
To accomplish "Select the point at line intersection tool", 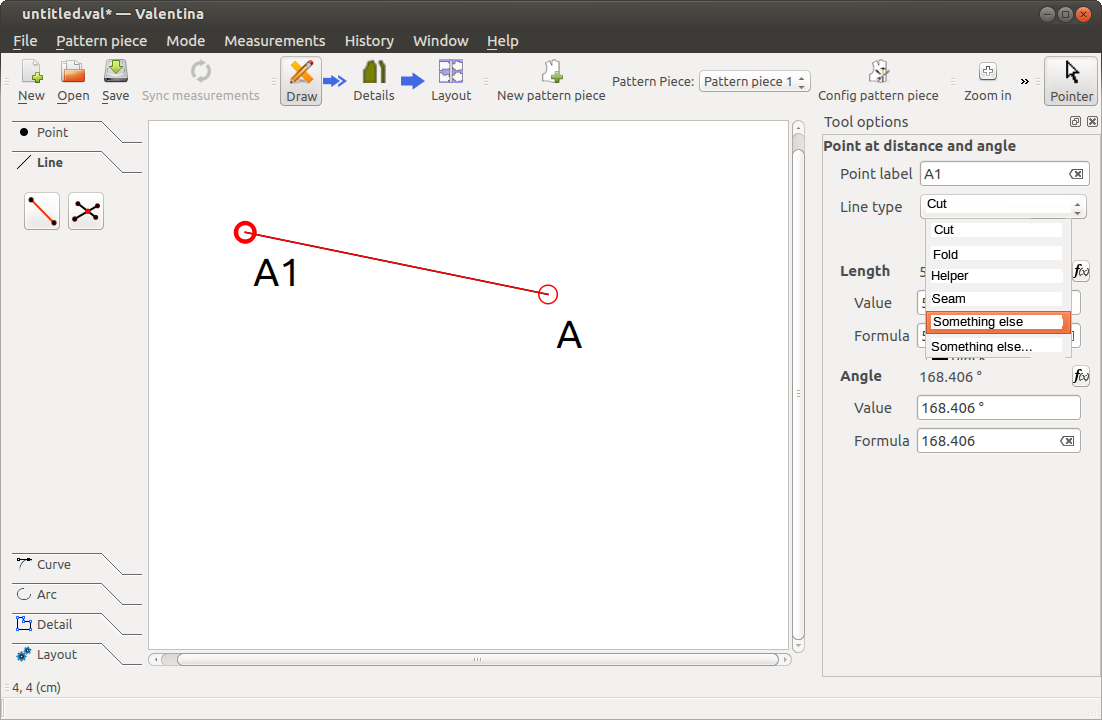I will (x=86, y=211).
